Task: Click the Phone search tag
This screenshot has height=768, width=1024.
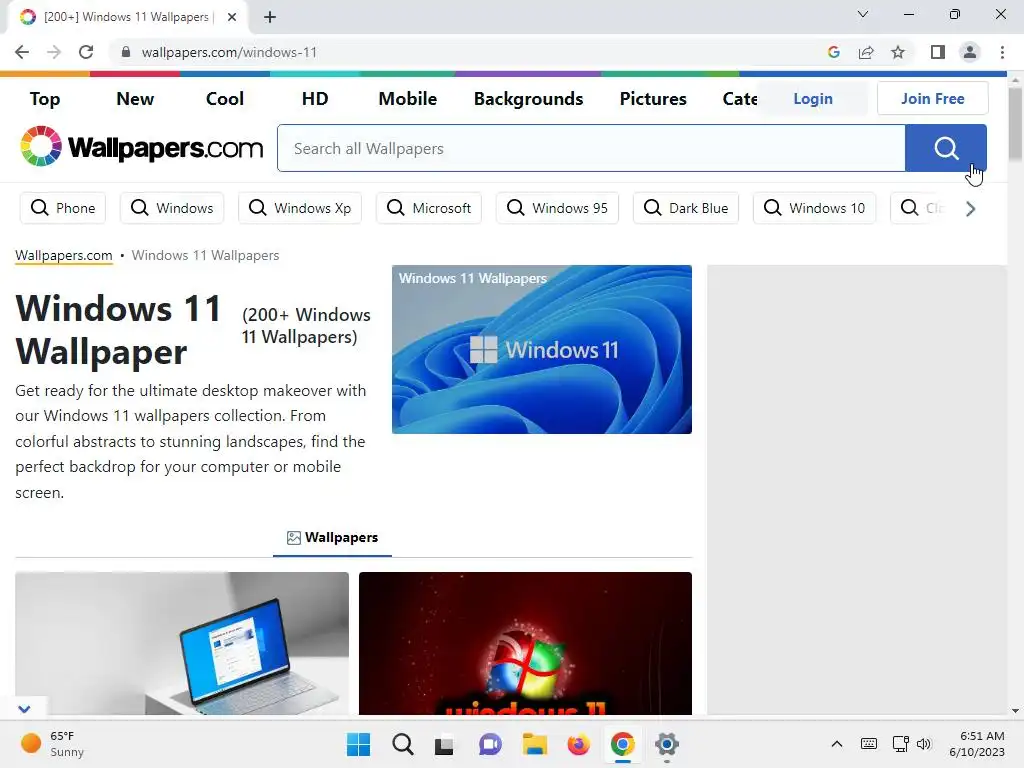Action: click(63, 208)
